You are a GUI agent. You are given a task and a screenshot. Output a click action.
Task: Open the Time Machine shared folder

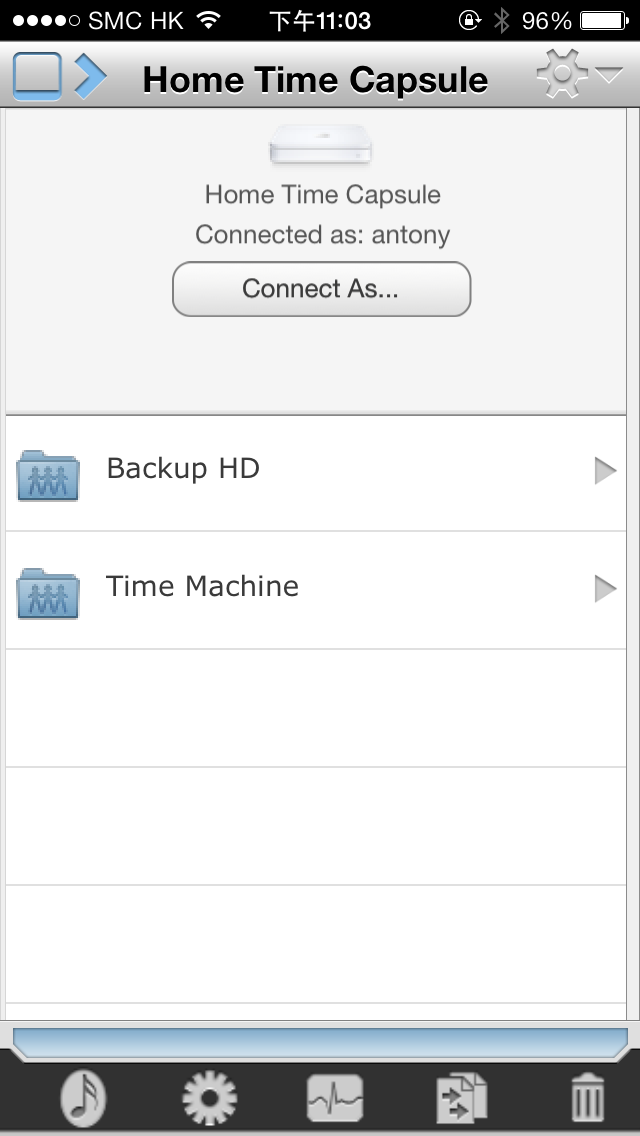316,590
